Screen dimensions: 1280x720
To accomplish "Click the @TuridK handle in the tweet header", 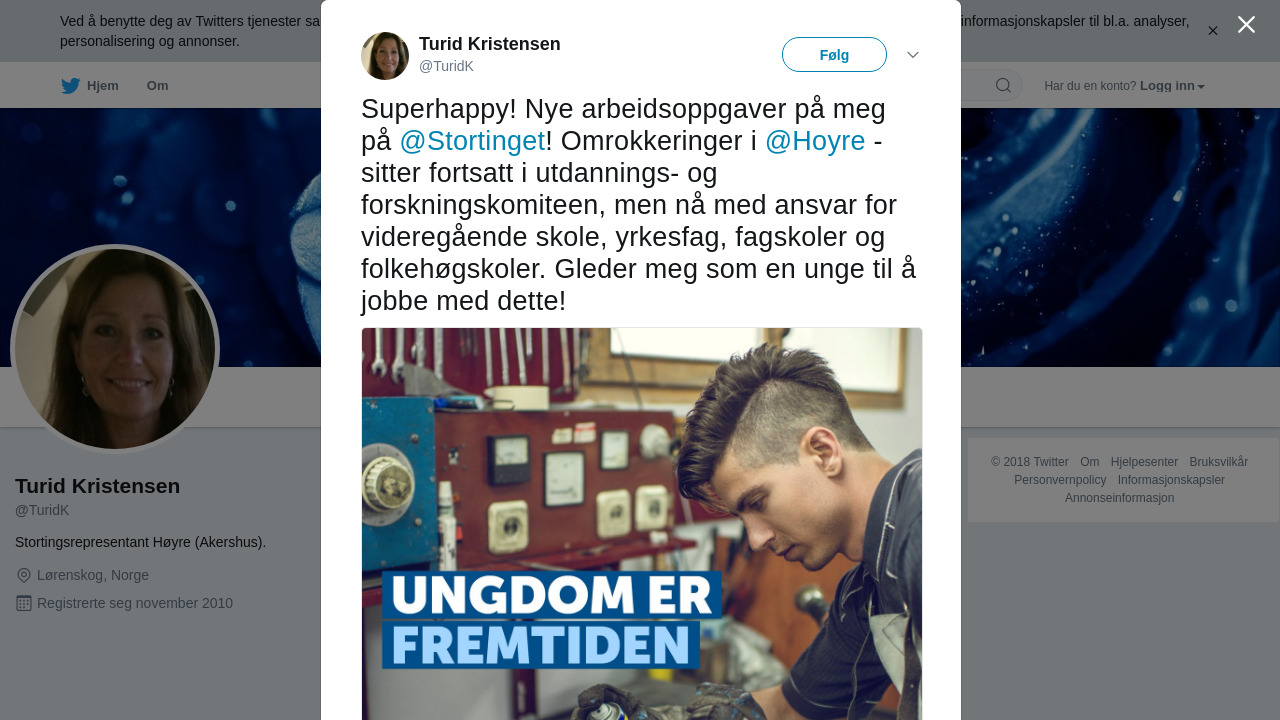I will point(446,66).
